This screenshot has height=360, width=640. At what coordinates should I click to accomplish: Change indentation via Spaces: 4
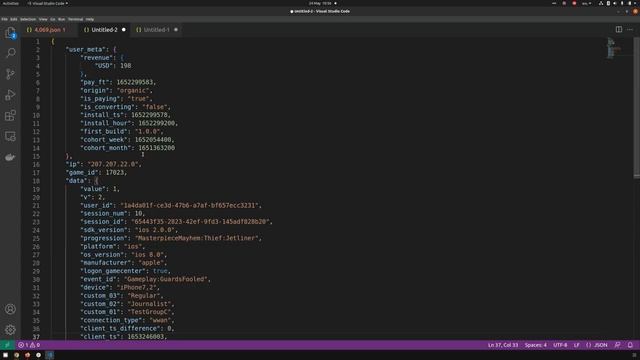[x=536, y=345]
